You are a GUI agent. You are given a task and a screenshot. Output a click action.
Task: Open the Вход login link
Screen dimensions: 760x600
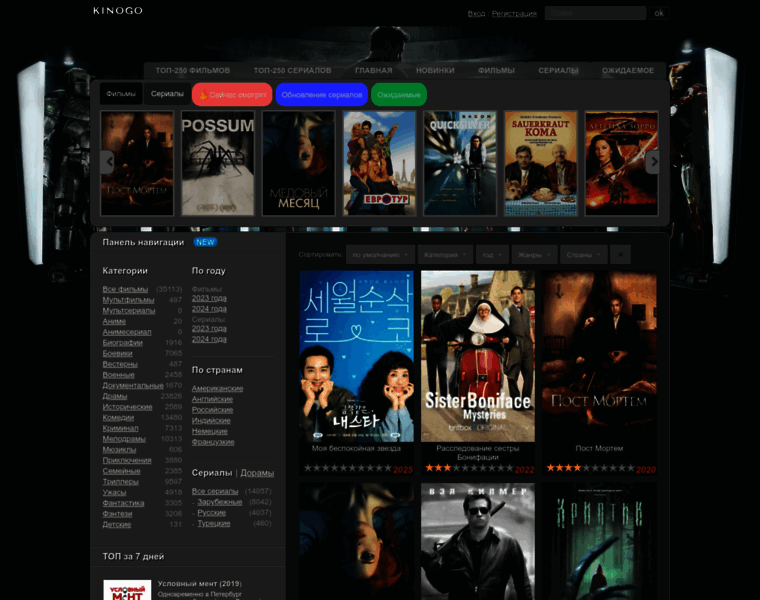tap(476, 14)
